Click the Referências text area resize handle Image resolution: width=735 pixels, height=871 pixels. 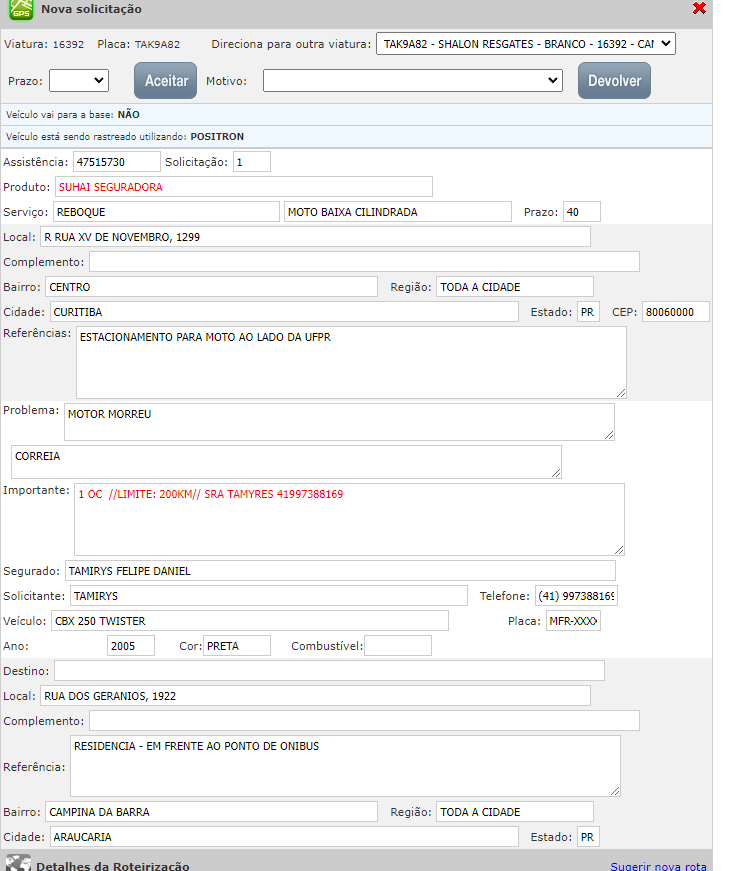click(x=621, y=393)
